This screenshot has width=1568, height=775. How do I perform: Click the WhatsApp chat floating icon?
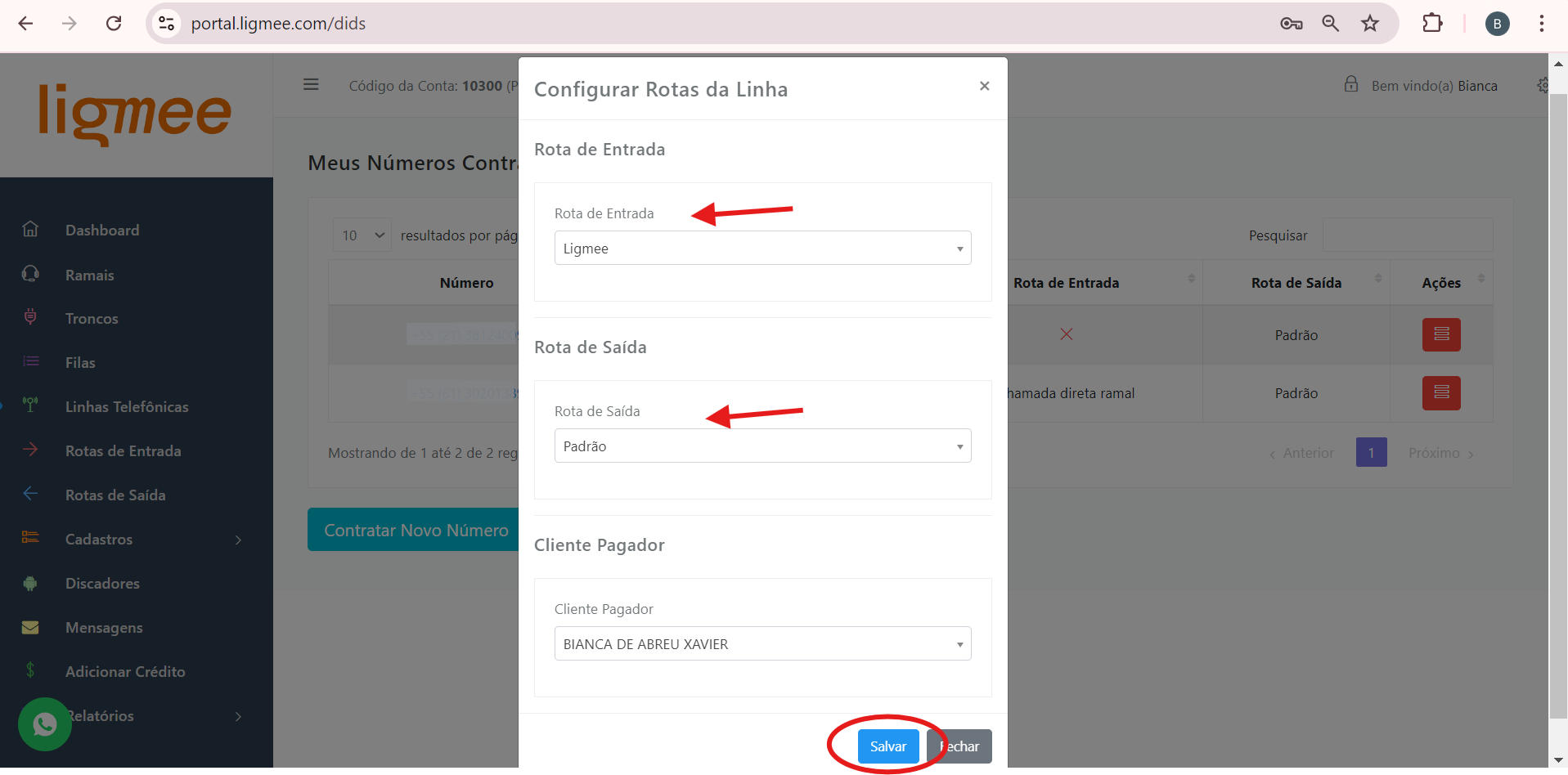coord(44,724)
